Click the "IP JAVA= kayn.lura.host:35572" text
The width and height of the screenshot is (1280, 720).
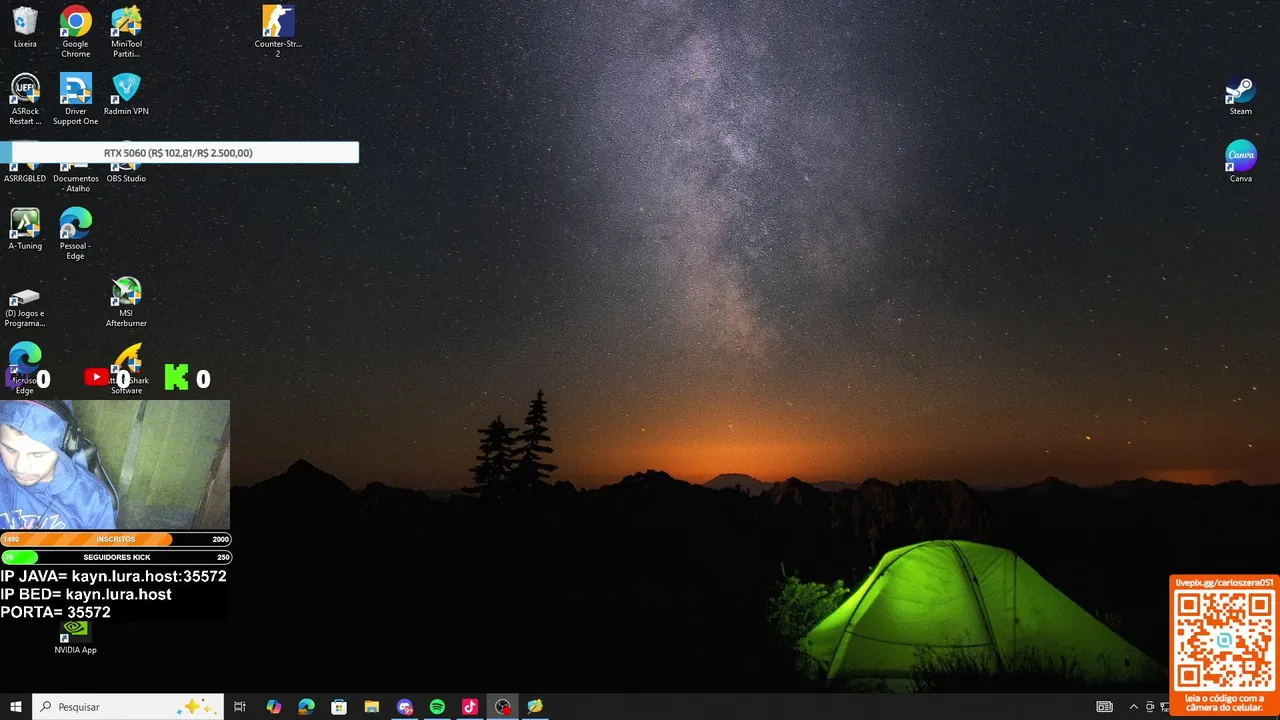[113, 577]
